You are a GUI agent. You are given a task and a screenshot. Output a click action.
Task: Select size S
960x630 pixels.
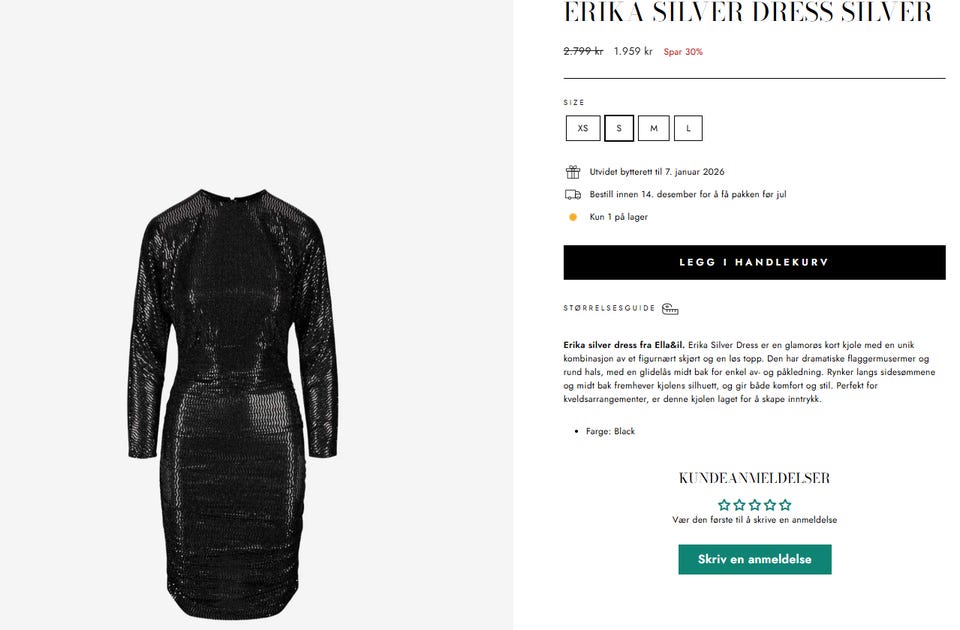619,128
